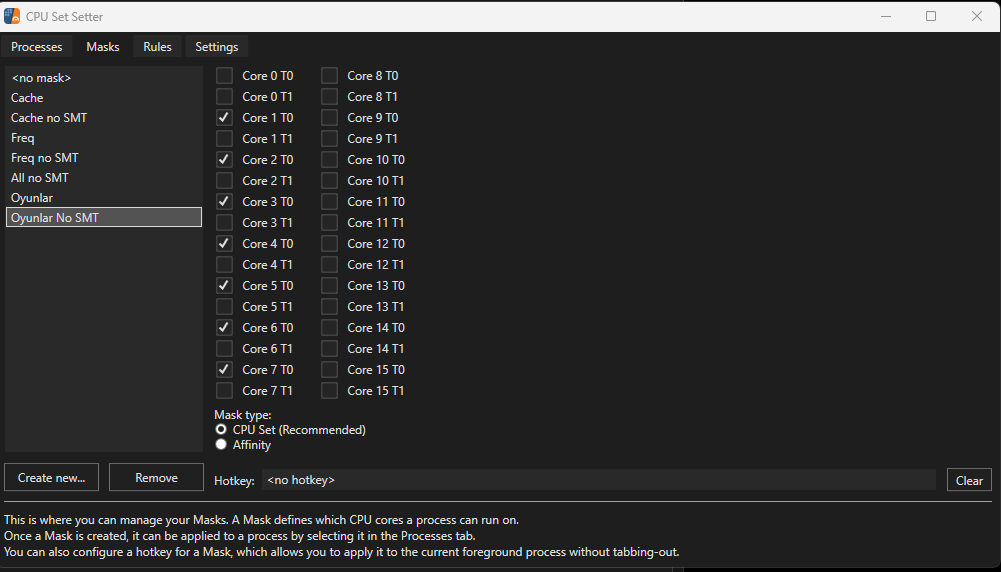Choose the Freq no SMT mask

[x=103, y=158]
